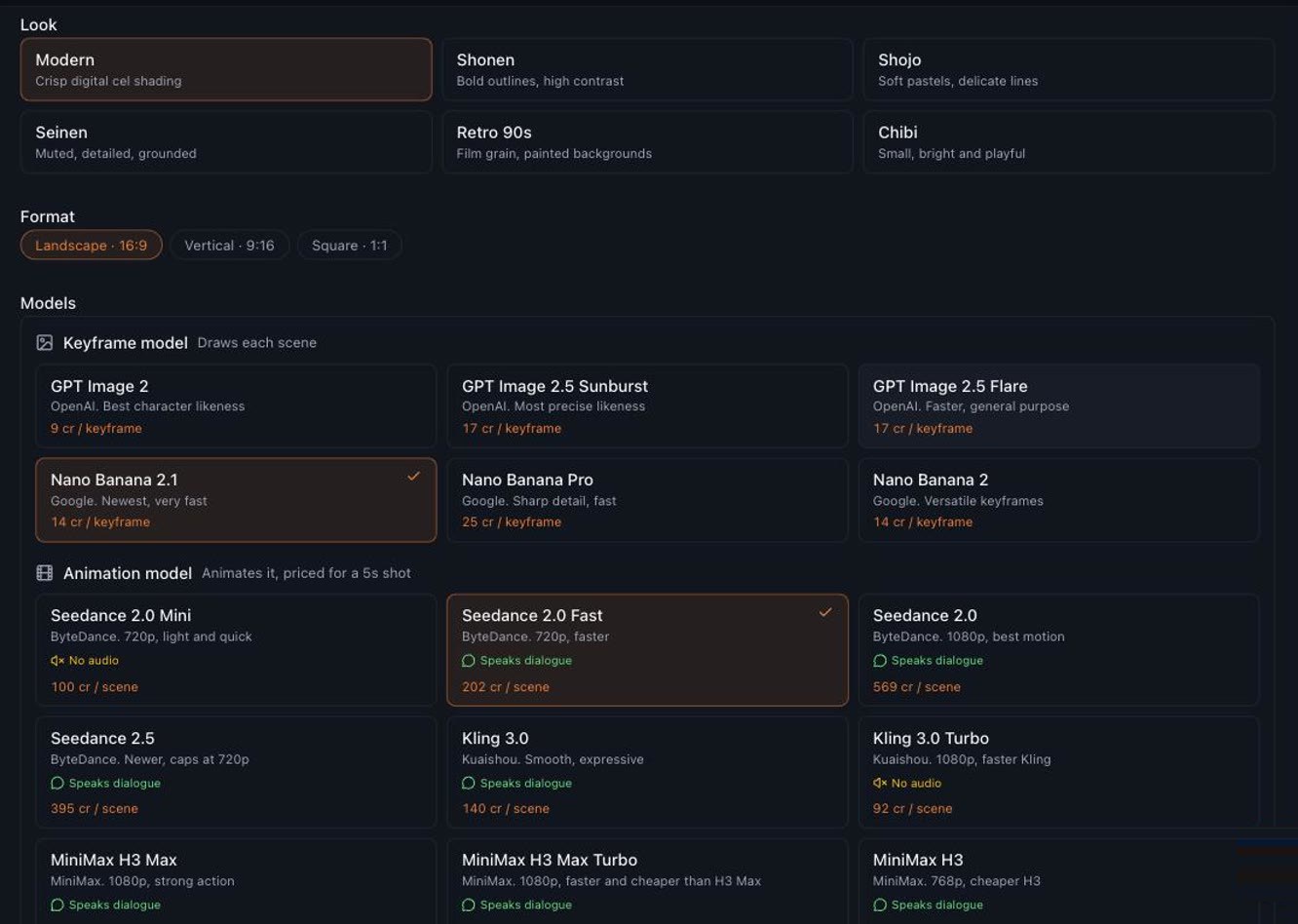
Task: Click the checkmark on Nano Banana 2.1
Action: click(x=413, y=477)
